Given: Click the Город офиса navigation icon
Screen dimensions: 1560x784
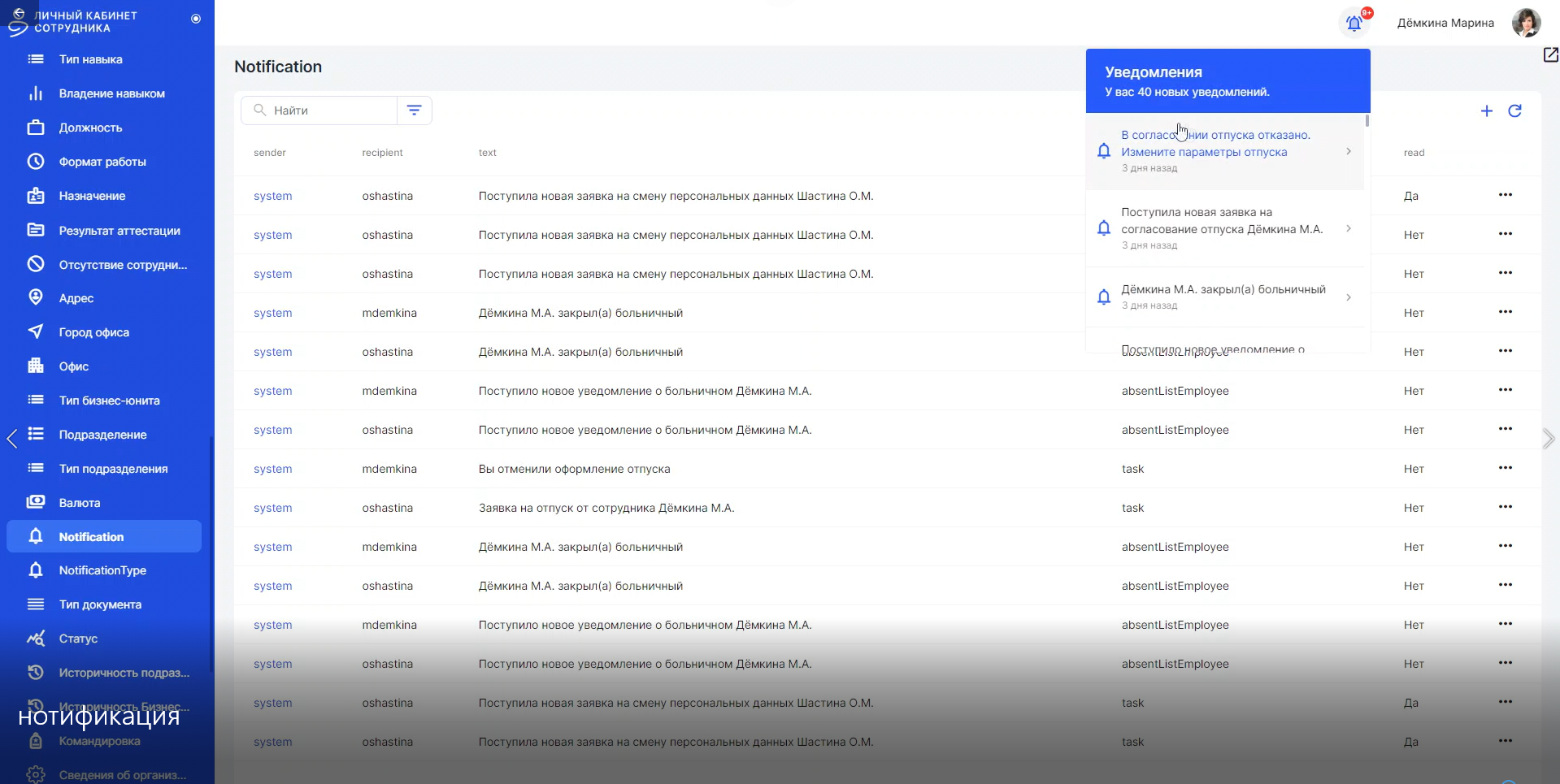Looking at the screenshot, I should coord(36,331).
